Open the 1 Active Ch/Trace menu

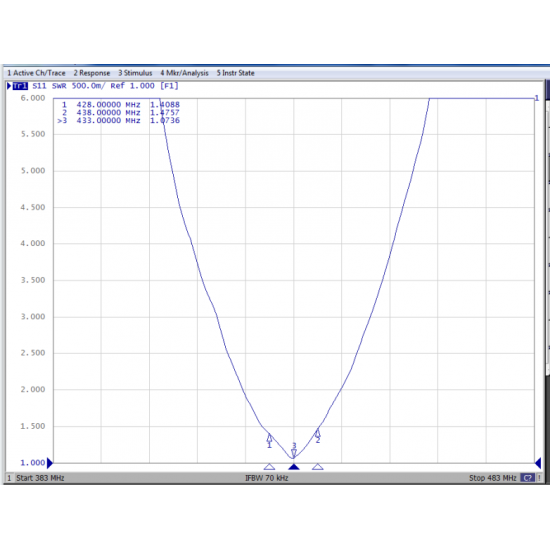pyautogui.click(x=36, y=73)
